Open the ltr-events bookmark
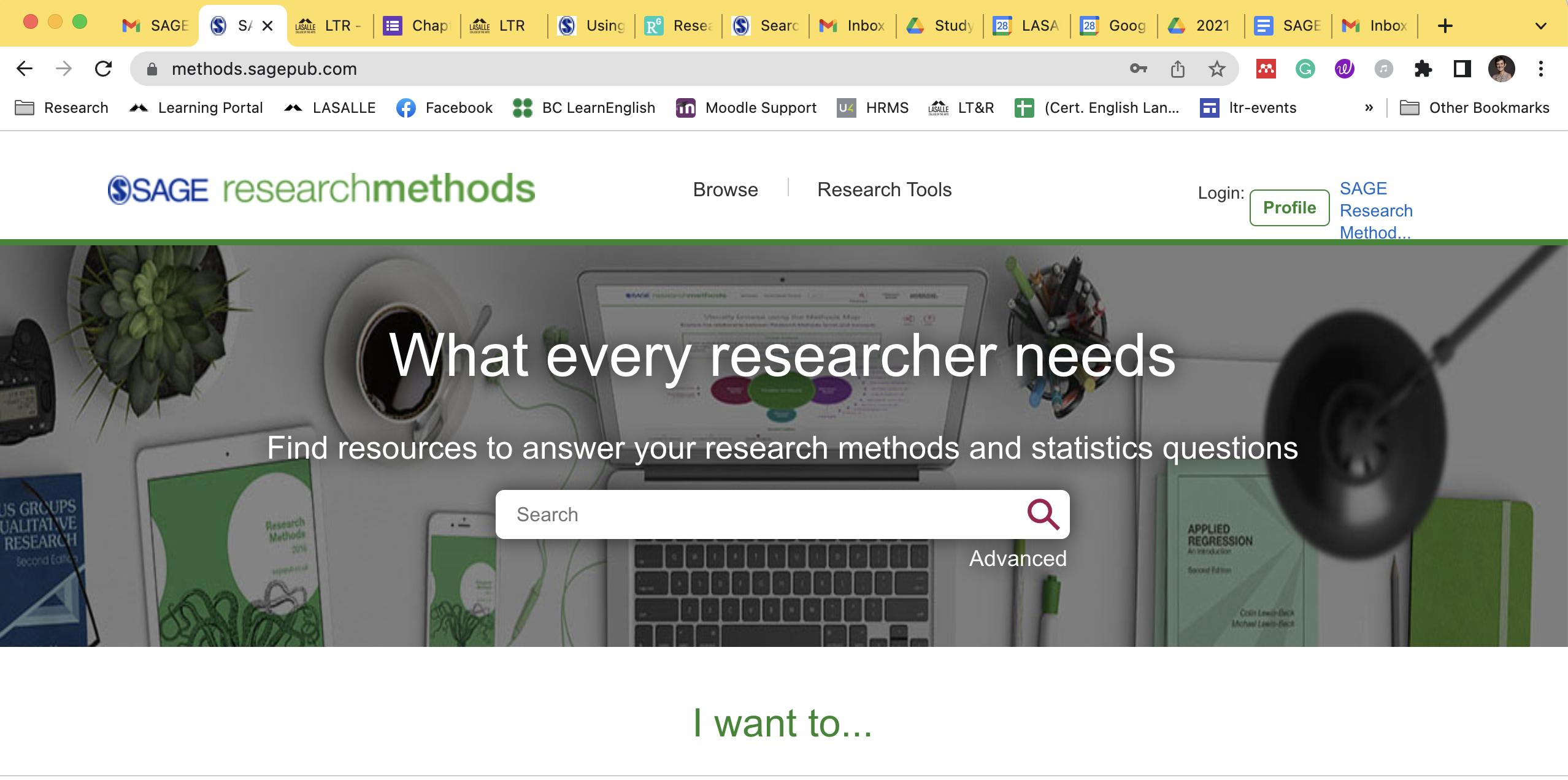Screen dimensions: 1568x780 click(x=1249, y=108)
